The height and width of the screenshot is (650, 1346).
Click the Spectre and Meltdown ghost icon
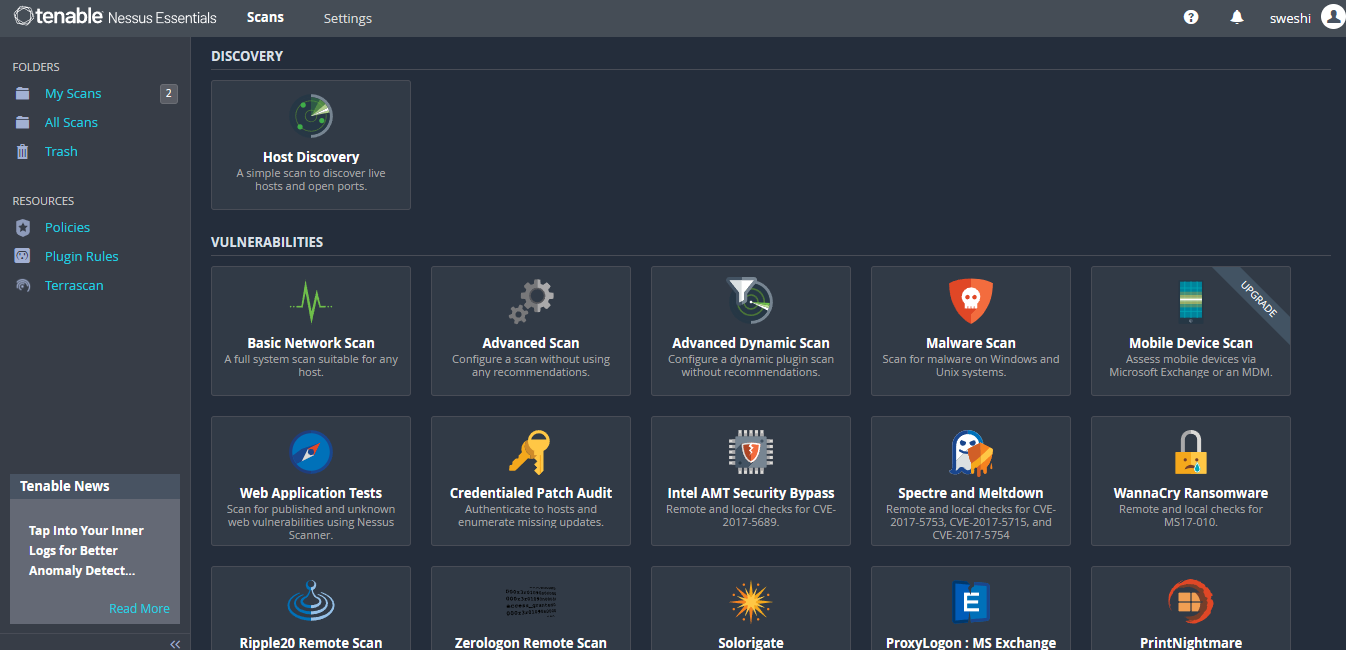[x=970, y=452]
